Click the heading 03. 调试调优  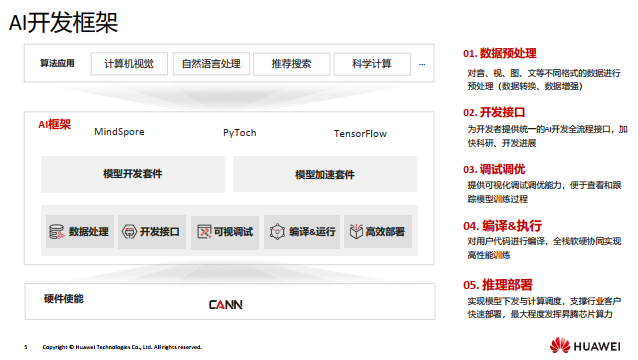pos(494,169)
